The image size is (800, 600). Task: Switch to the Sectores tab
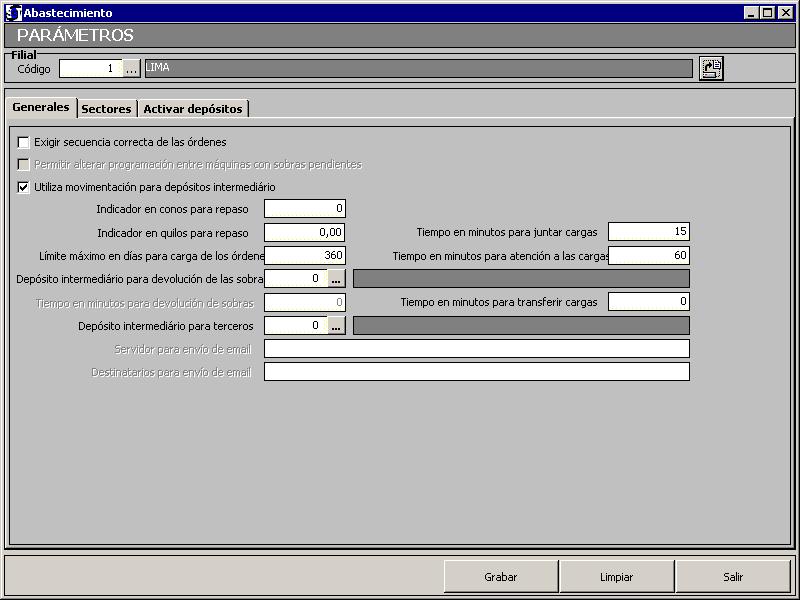pos(106,108)
